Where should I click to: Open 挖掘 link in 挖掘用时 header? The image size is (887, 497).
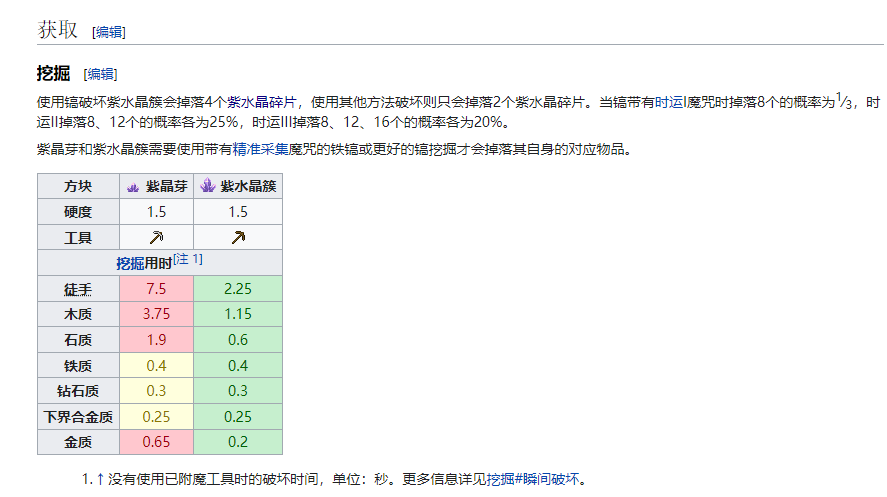pos(130,263)
